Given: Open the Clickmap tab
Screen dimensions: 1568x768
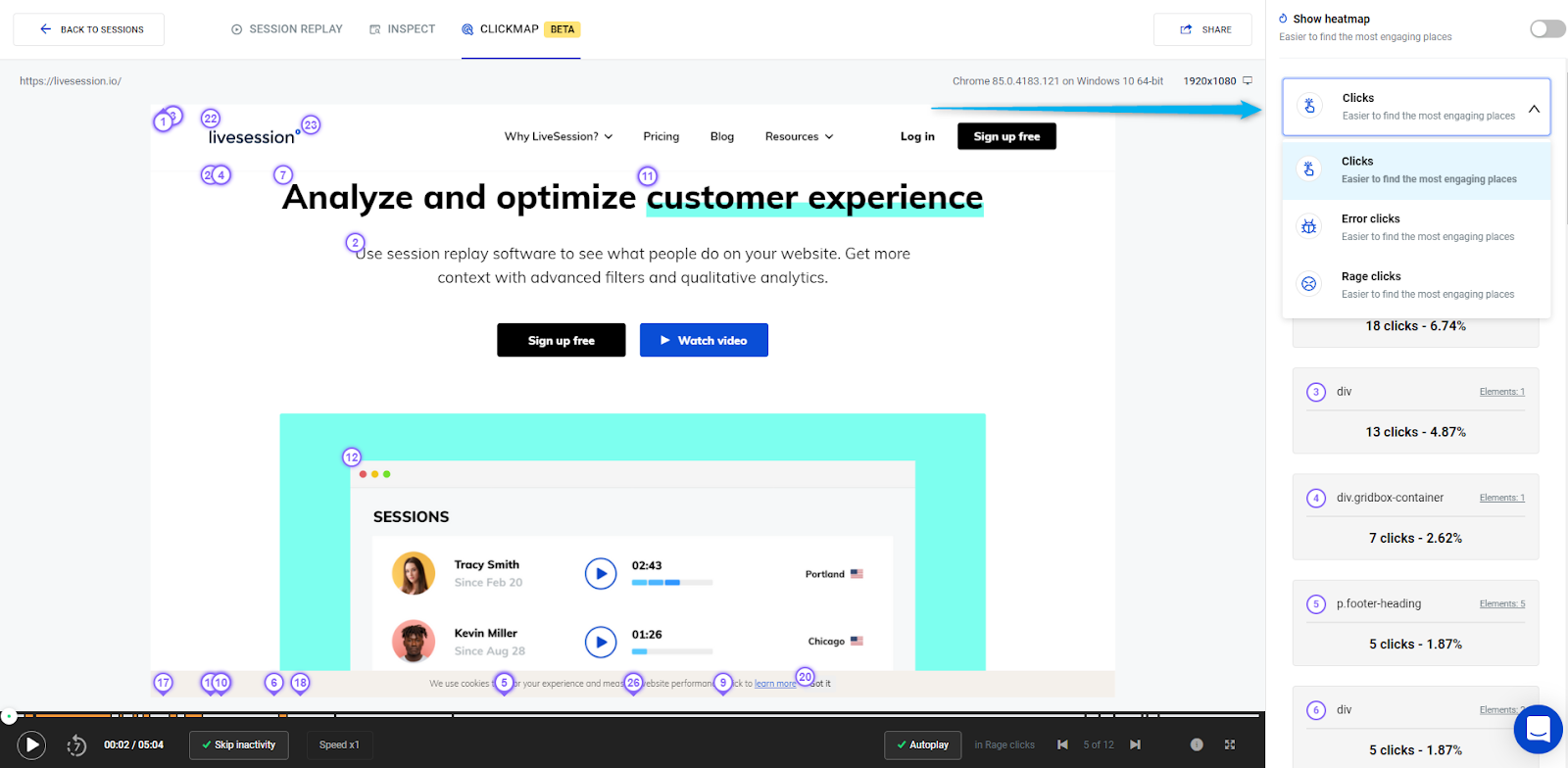Looking at the screenshot, I should (x=520, y=29).
